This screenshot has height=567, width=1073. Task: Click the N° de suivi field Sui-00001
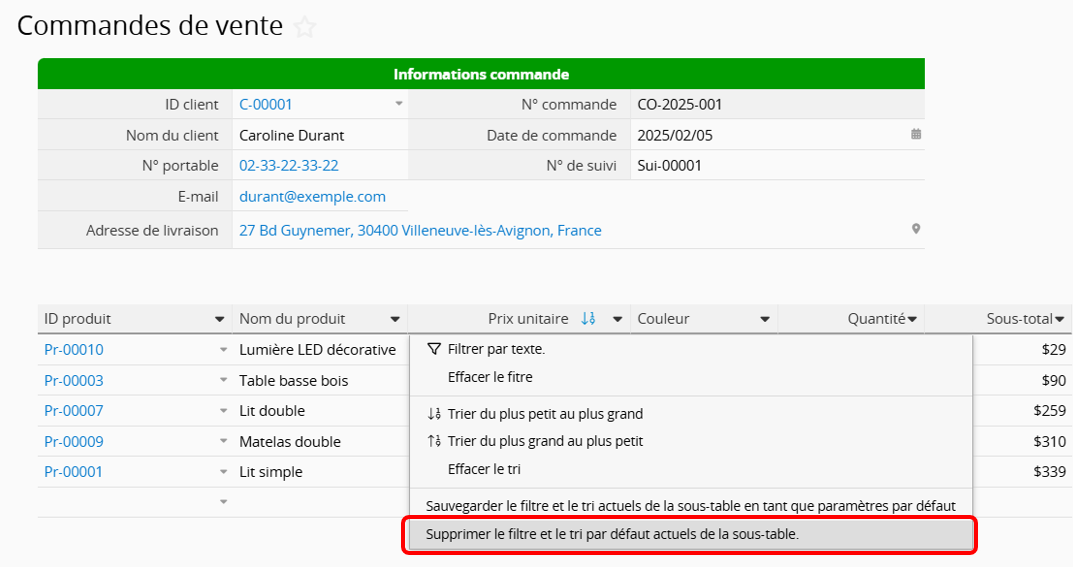pos(669,166)
